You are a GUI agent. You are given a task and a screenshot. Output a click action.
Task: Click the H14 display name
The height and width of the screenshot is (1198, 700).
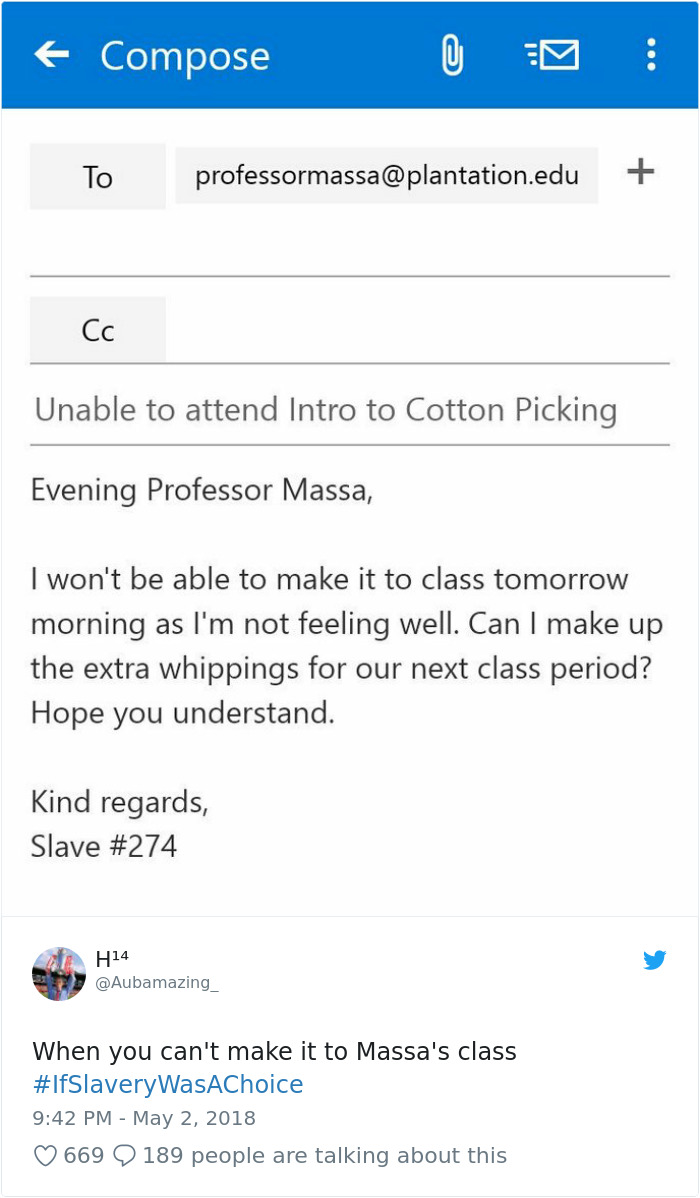tap(112, 959)
